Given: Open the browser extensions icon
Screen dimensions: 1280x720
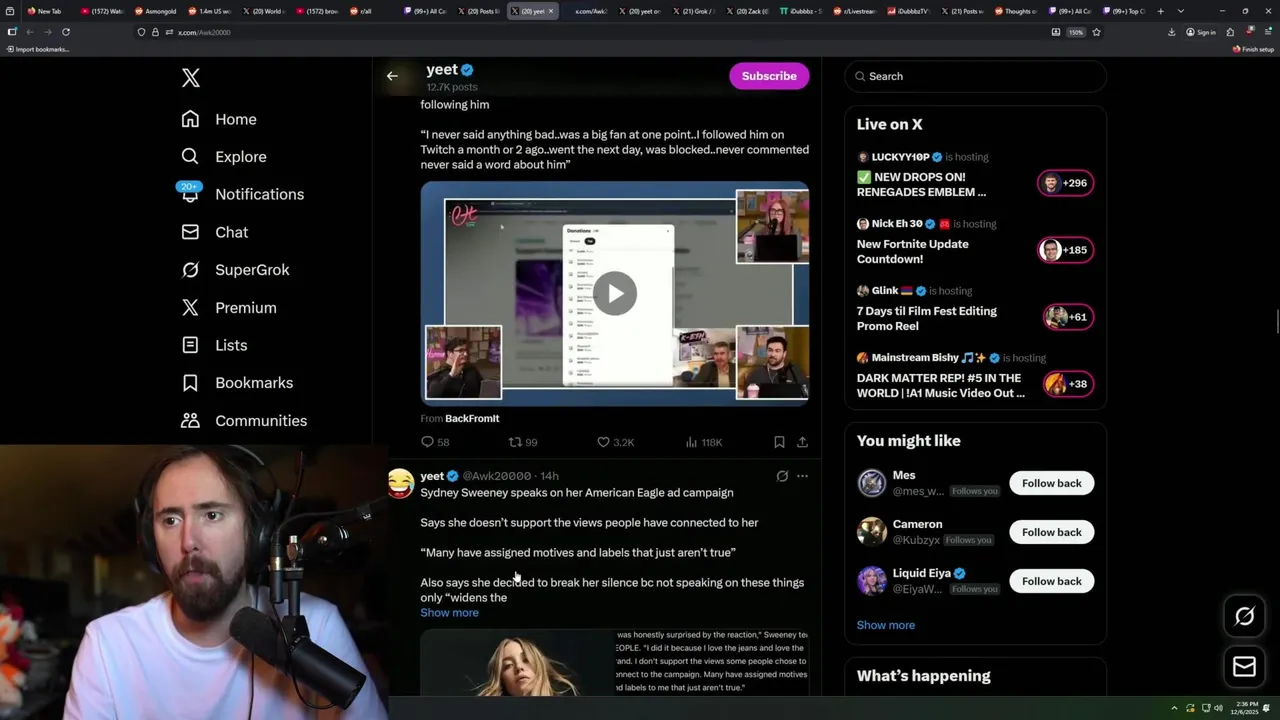Looking at the screenshot, I should tap(1230, 32).
